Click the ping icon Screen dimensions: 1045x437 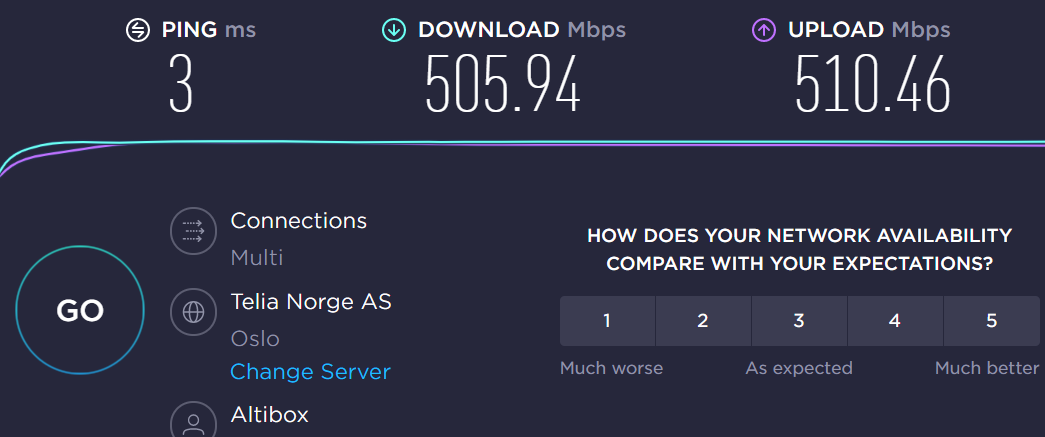pyautogui.click(x=137, y=30)
